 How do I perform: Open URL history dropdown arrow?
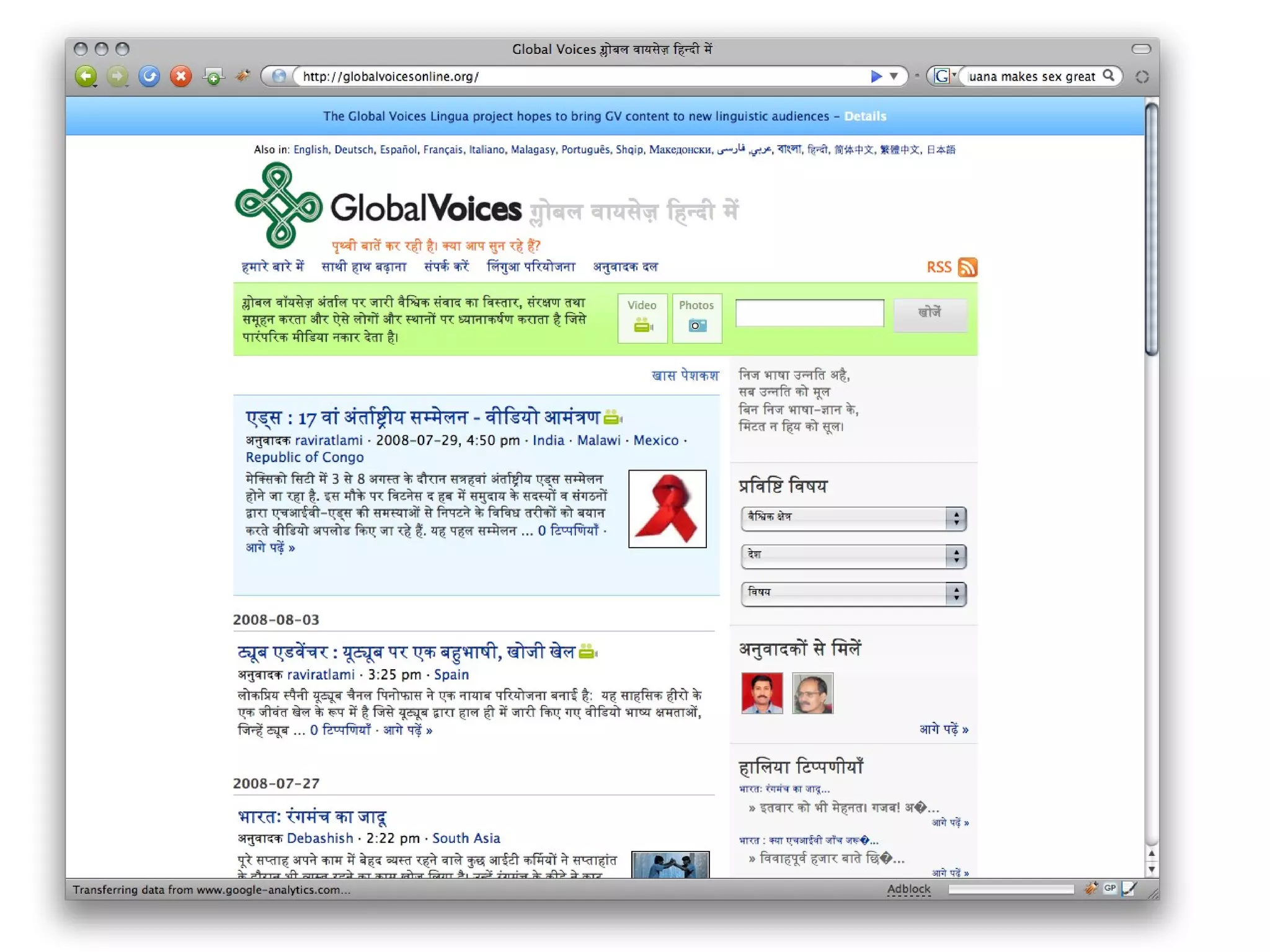pos(894,76)
